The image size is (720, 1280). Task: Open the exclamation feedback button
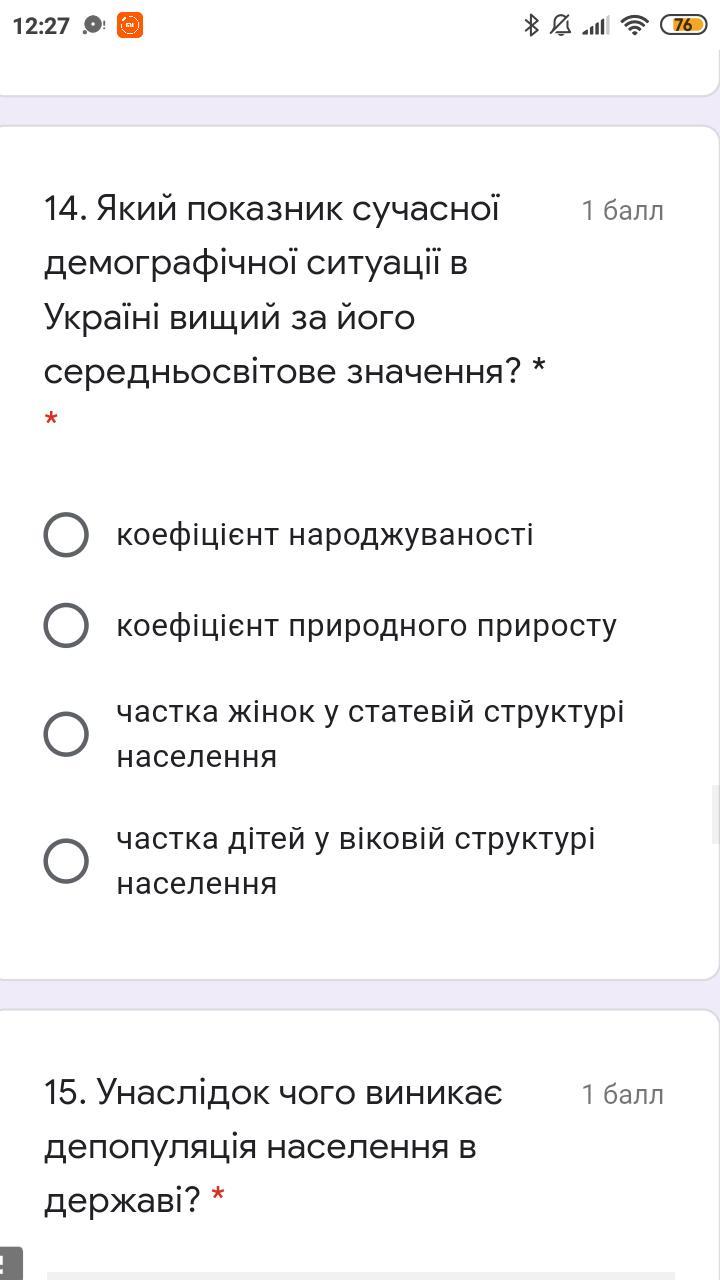(8, 1265)
